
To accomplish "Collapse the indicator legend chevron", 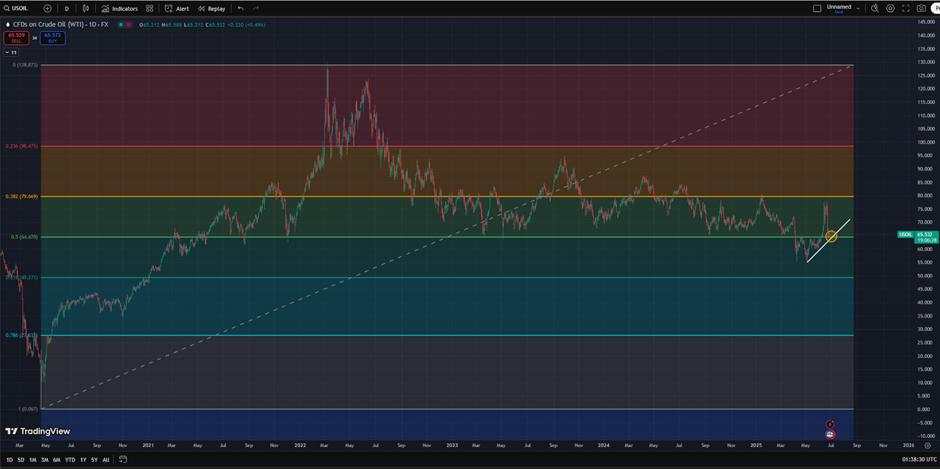I will 11,52.
